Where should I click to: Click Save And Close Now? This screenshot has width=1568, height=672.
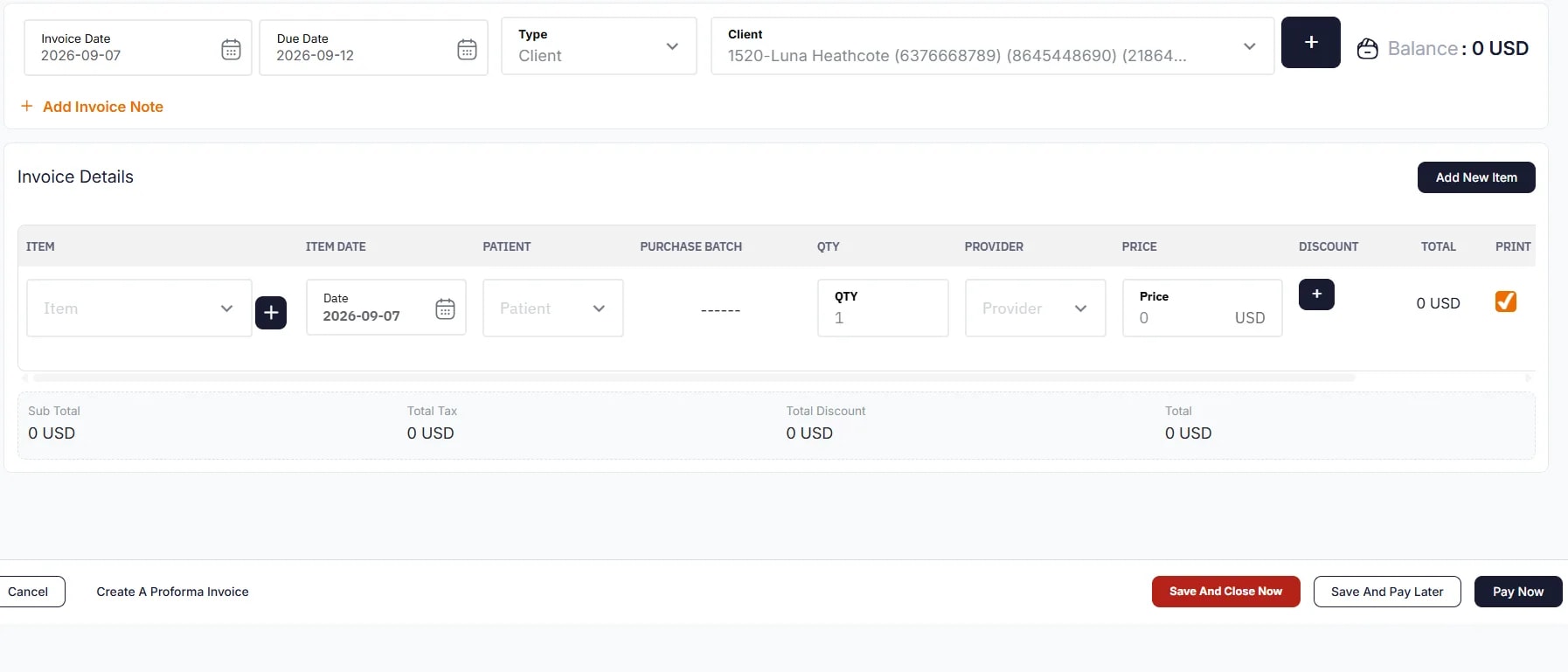pos(1225,592)
